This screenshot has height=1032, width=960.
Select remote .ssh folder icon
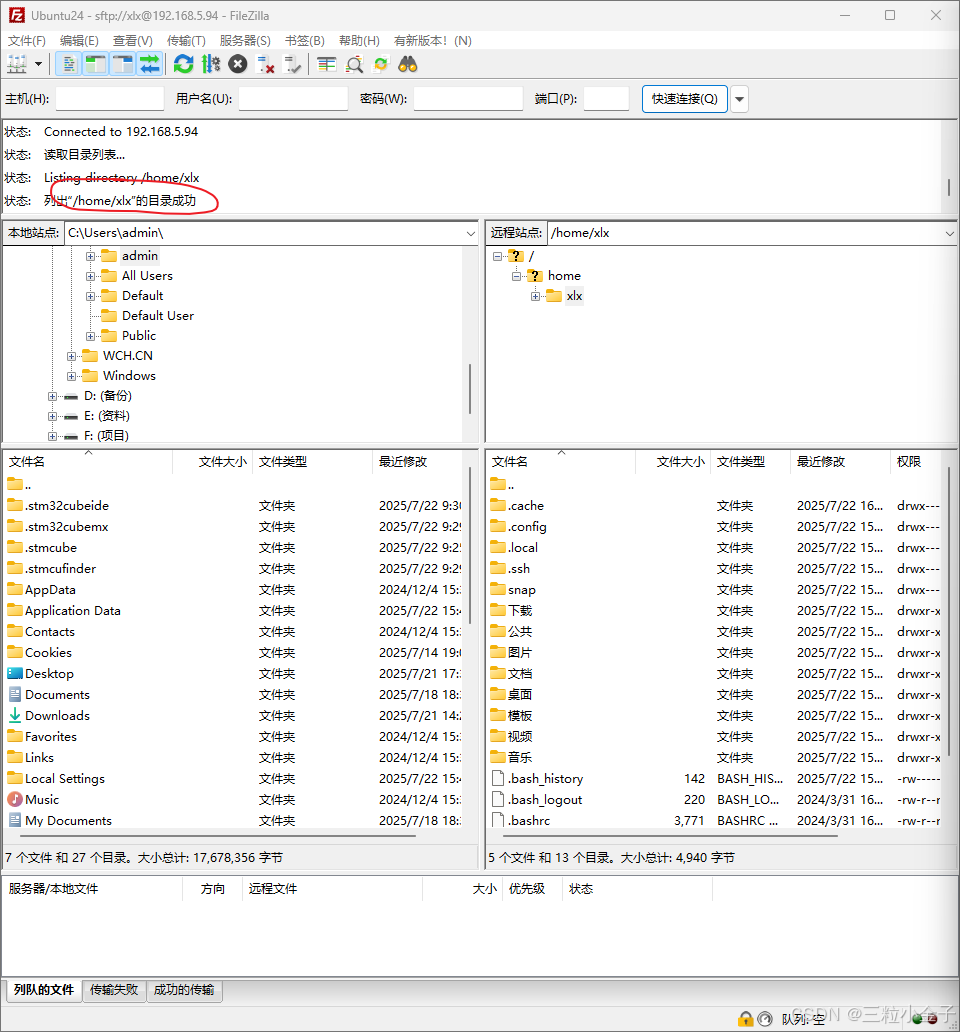coord(498,568)
